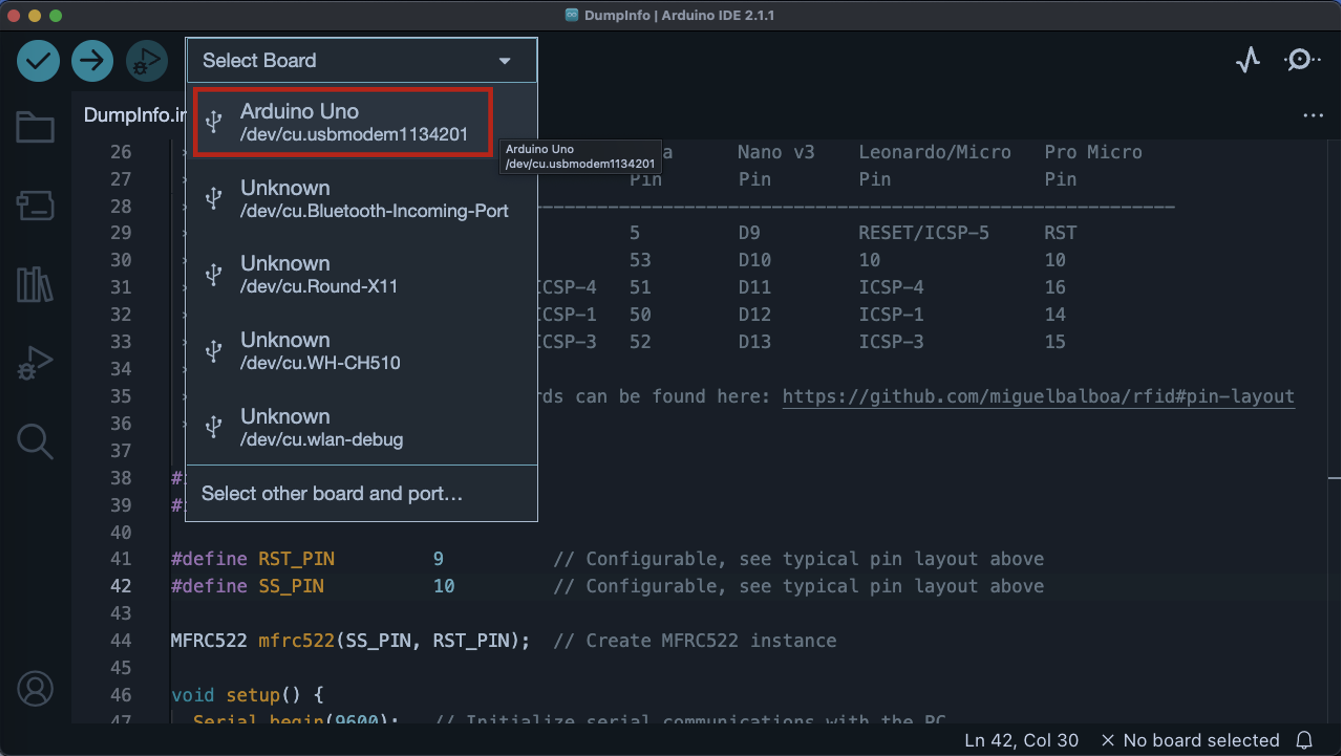This screenshot has height=756, width=1341.
Task: Click the notifications bell in status bar
Action: [1304, 741]
